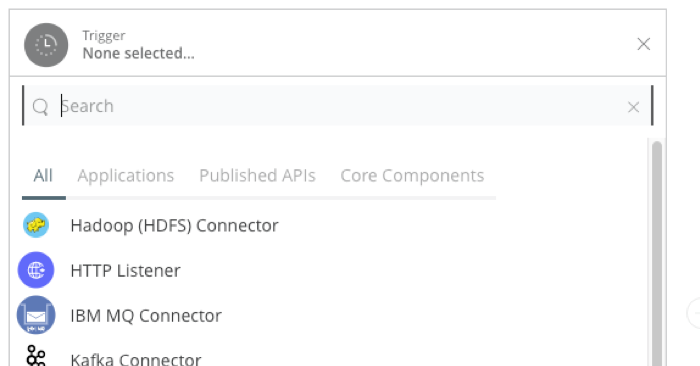The height and width of the screenshot is (366, 700).
Task: Click the HTTP Listener globe icon
Action: click(x=36, y=270)
